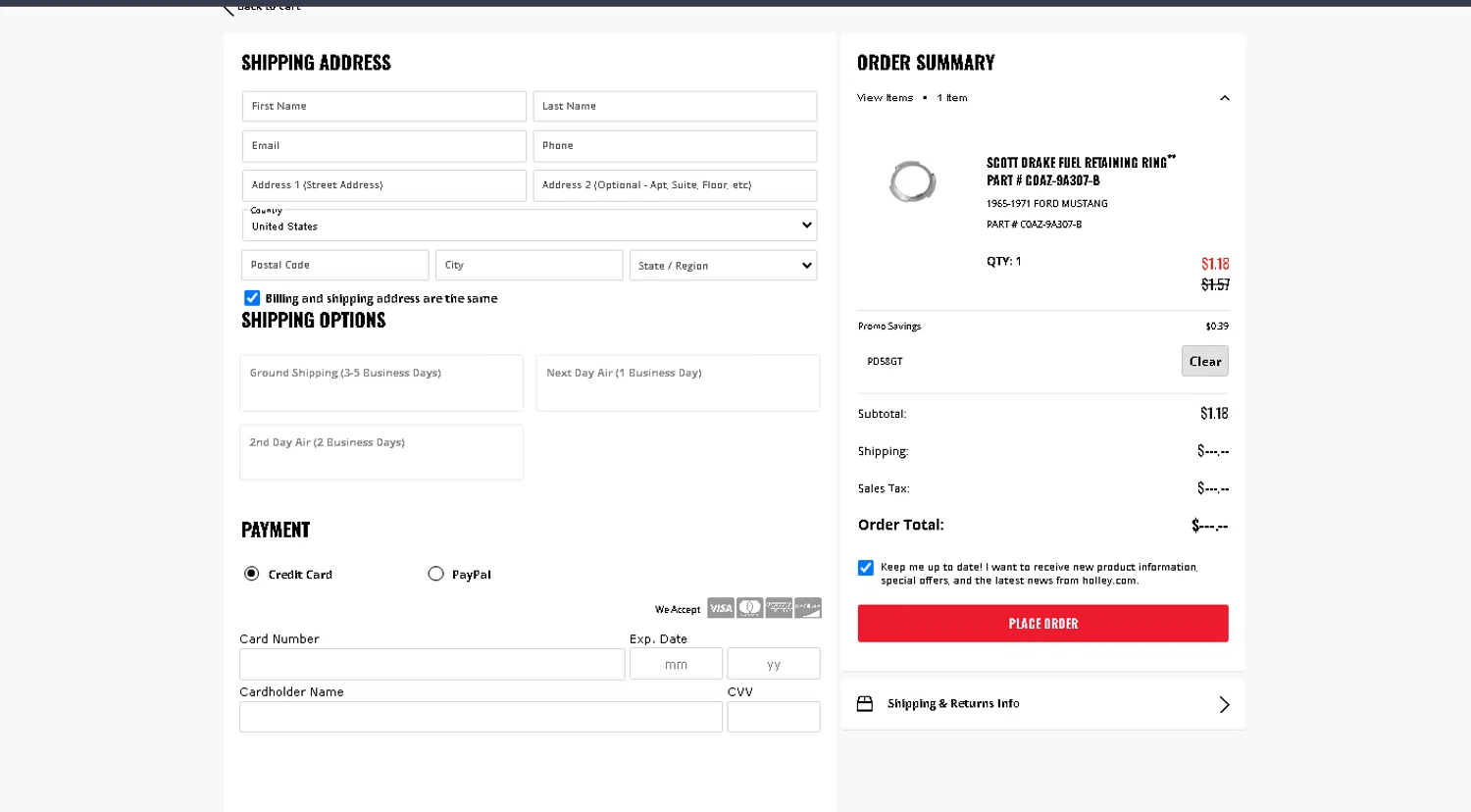Select the Credit Card radio button
The height and width of the screenshot is (812, 1471).
(x=252, y=574)
